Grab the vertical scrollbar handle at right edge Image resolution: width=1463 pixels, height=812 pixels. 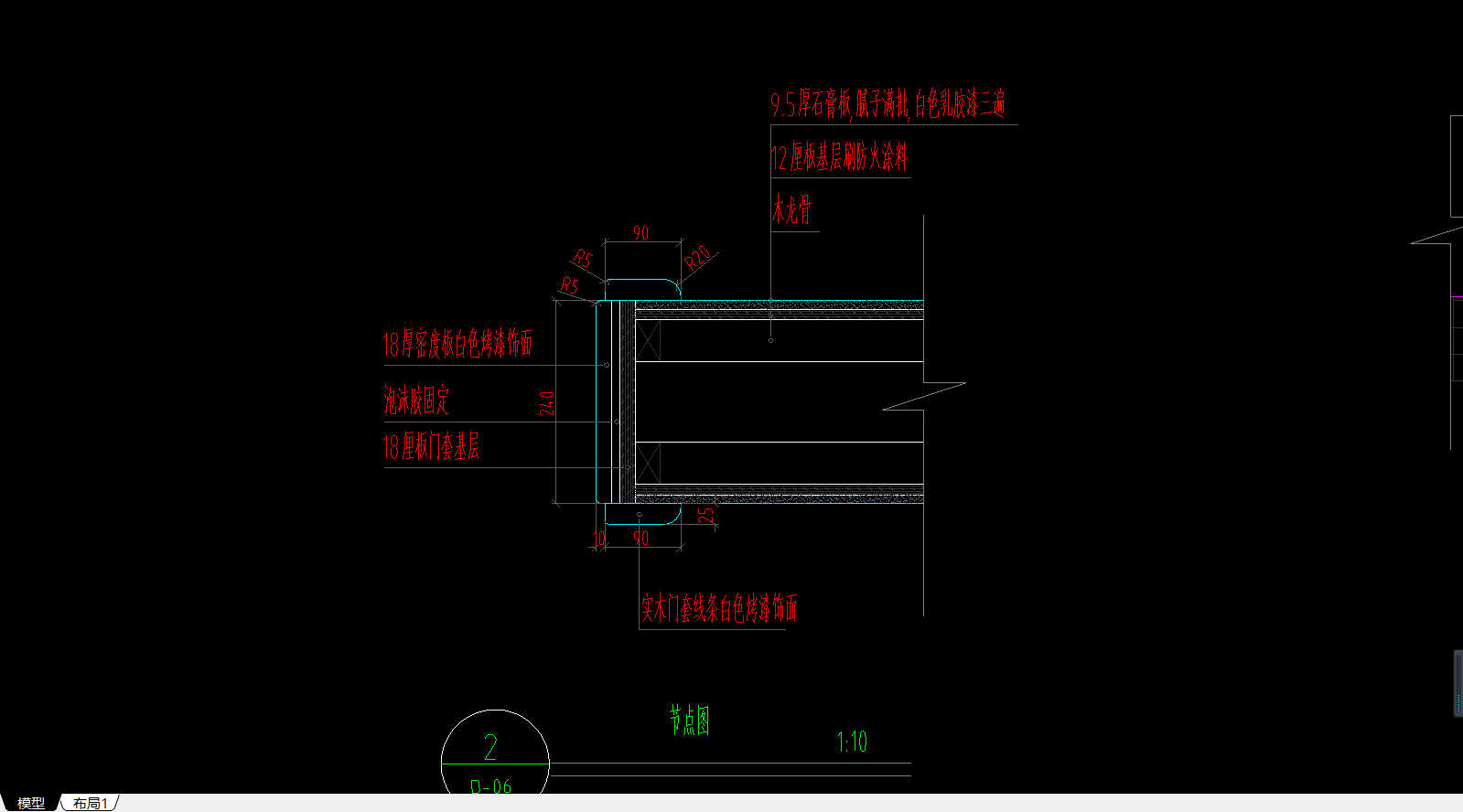click(x=1458, y=683)
